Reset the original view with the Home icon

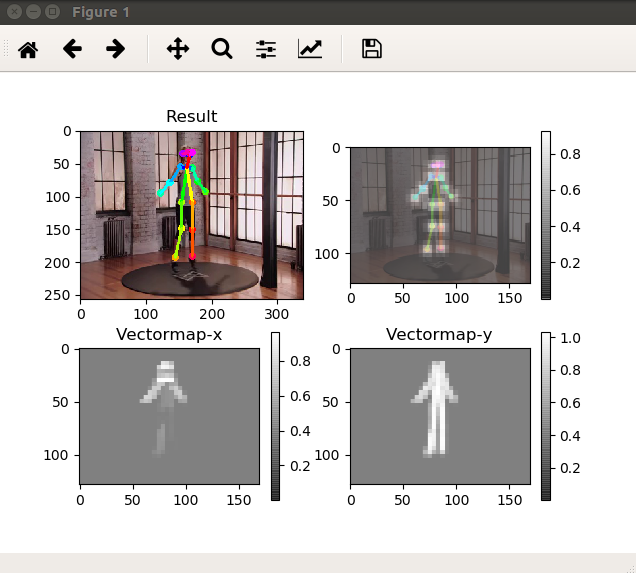pyautogui.click(x=28, y=49)
